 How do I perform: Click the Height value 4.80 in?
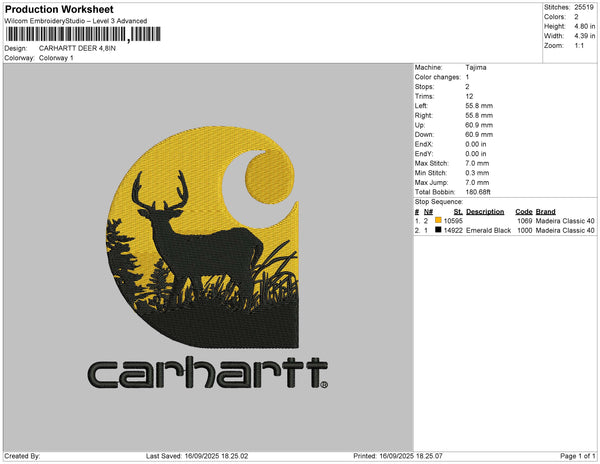585,26
